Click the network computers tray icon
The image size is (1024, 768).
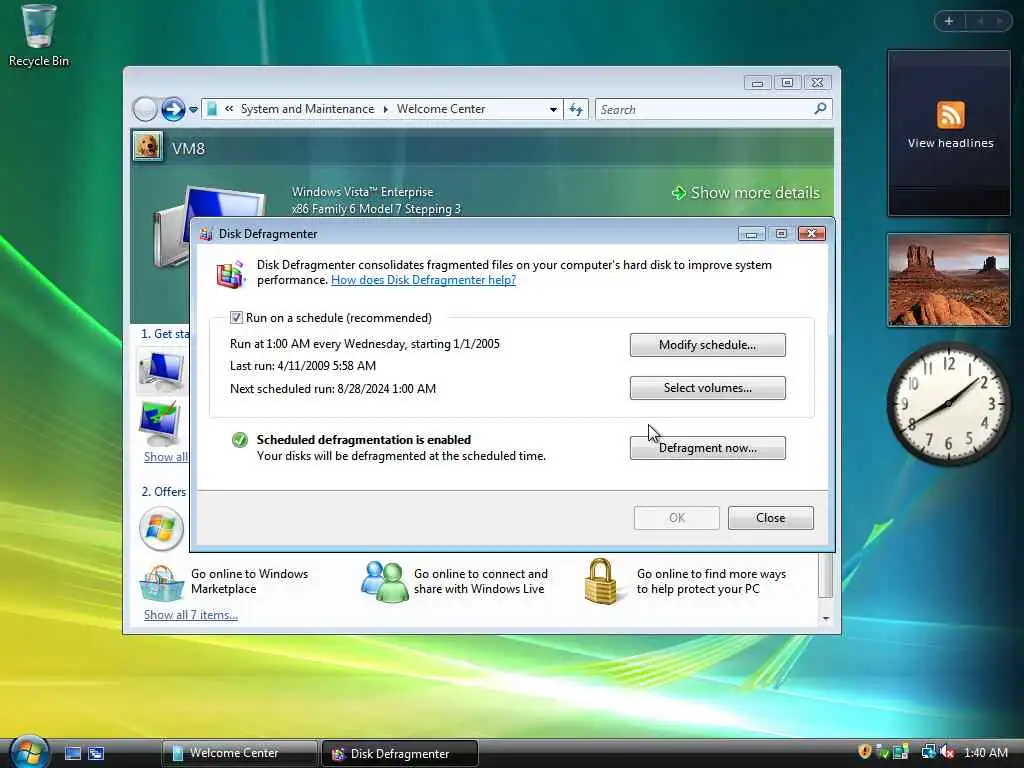(x=927, y=752)
